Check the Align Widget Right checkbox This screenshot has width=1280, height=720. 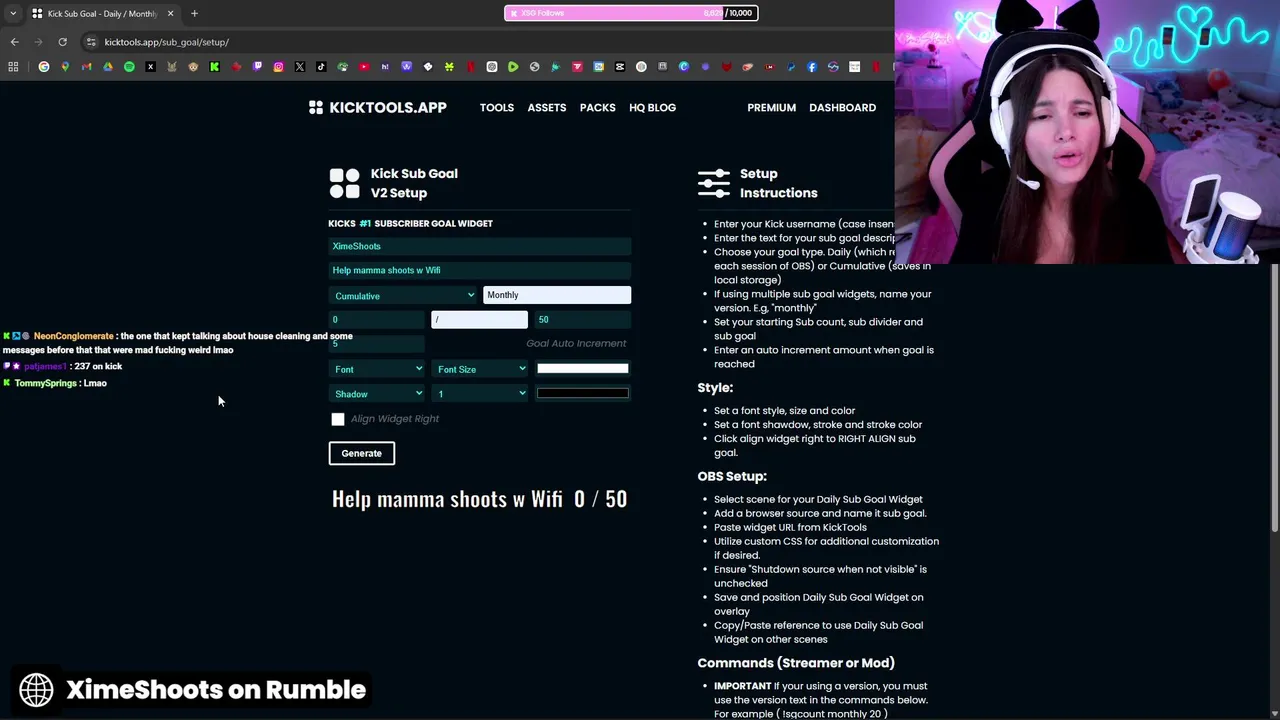pos(338,419)
